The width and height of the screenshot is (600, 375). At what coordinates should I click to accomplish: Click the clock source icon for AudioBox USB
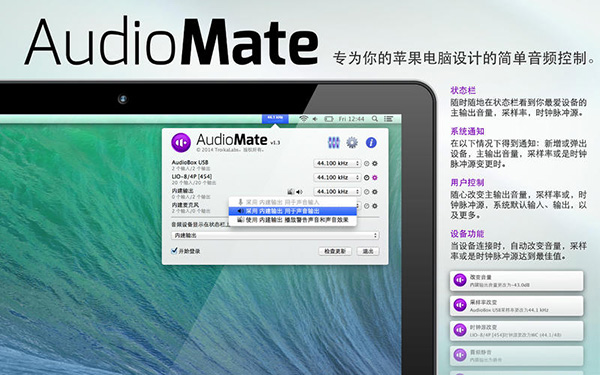(x=367, y=163)
